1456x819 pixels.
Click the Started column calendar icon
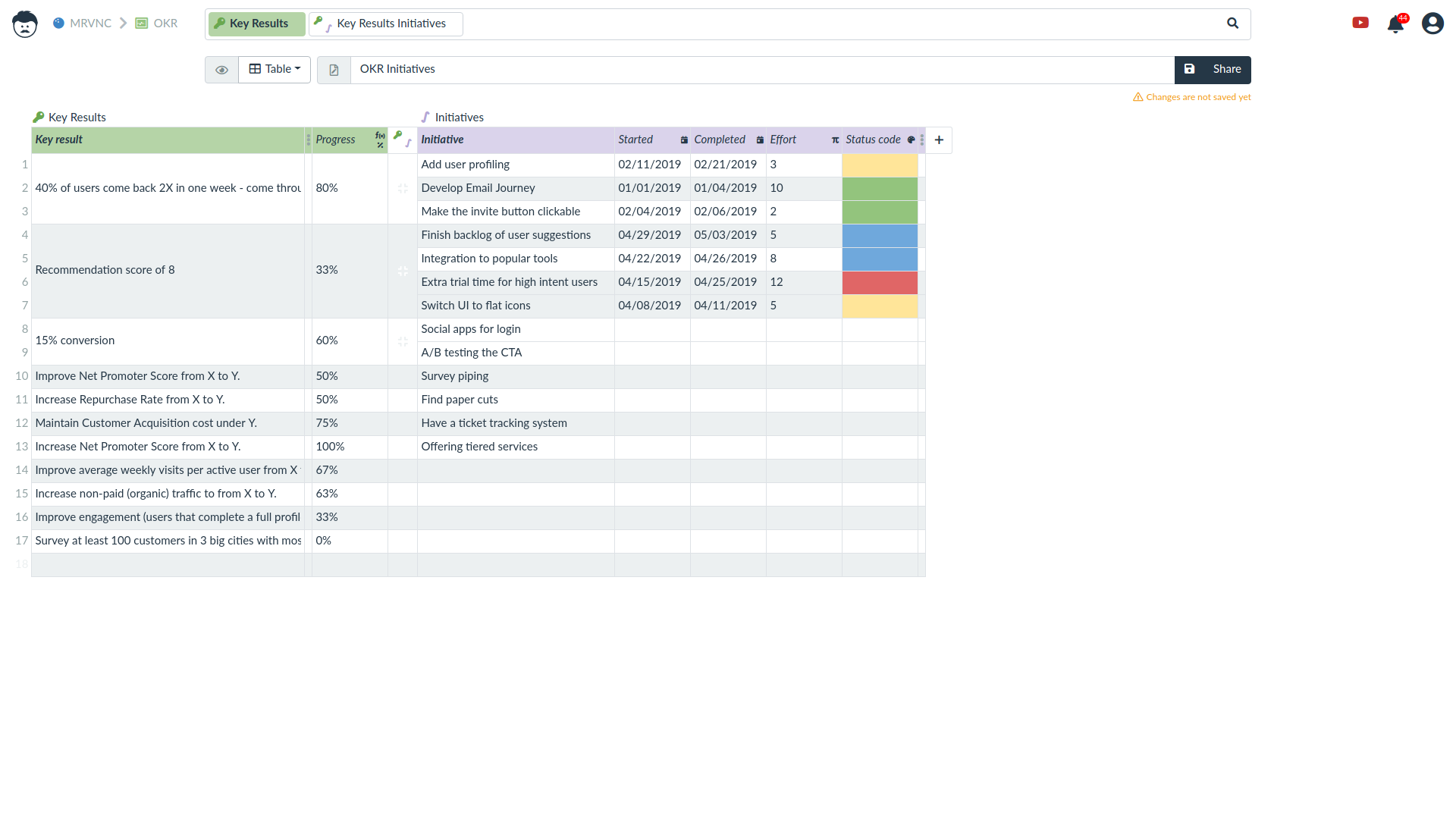click(684, 140)
